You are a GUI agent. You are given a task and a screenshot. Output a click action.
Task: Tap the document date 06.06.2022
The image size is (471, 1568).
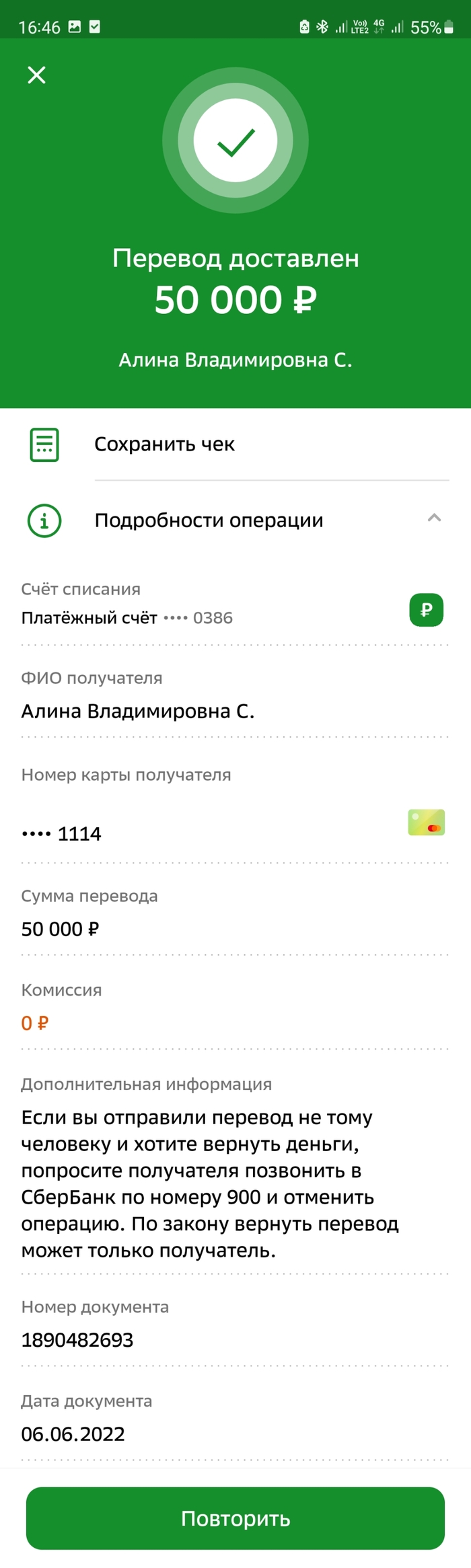click(x=73, y=1434)
